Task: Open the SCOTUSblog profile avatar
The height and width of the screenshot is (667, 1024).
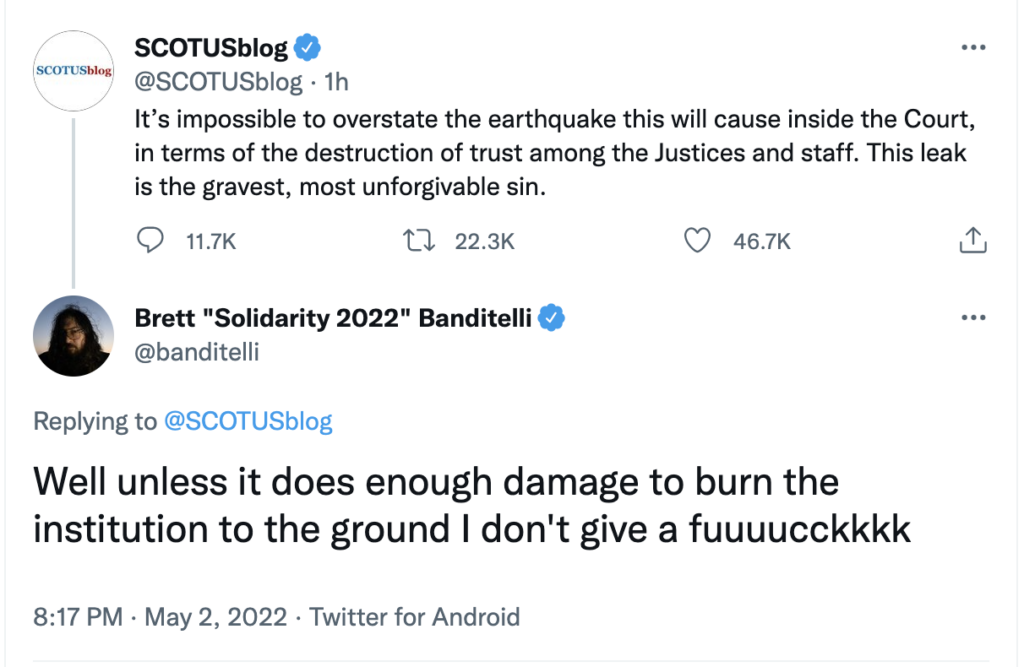Action: 74,70
